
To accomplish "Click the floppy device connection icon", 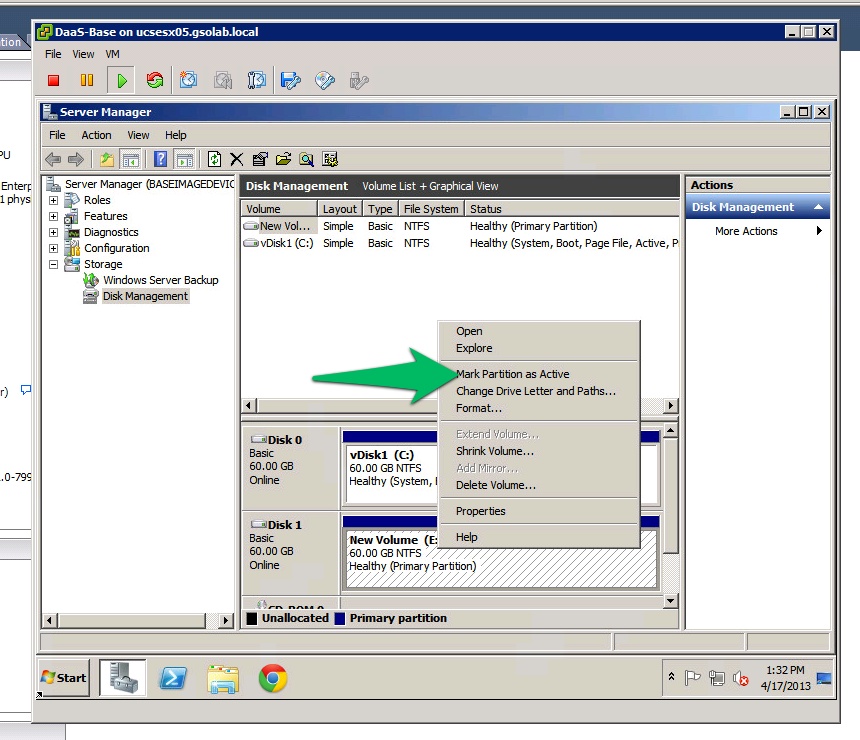I will [x=291, y=81].
